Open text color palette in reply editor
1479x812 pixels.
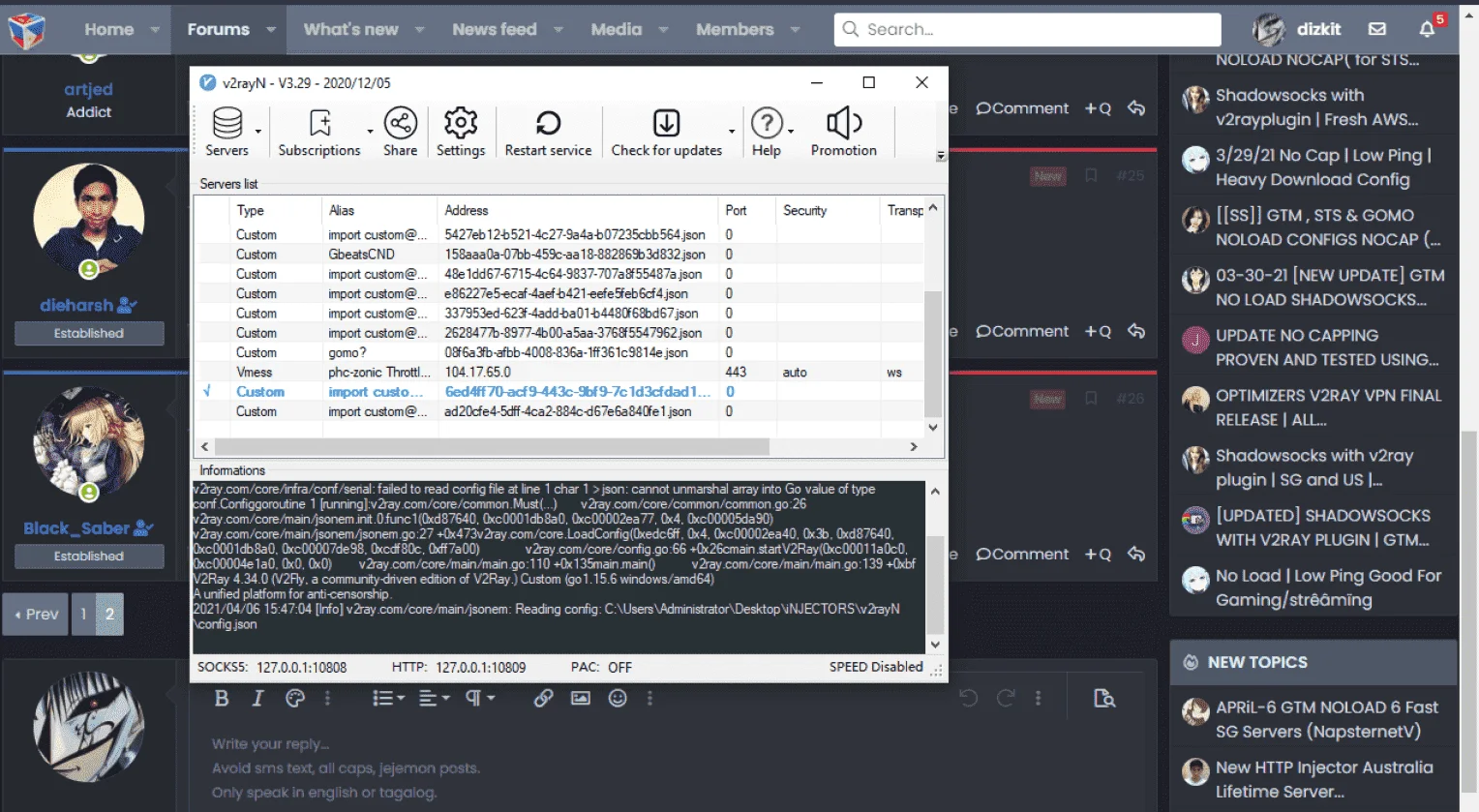tap(295, 699)
